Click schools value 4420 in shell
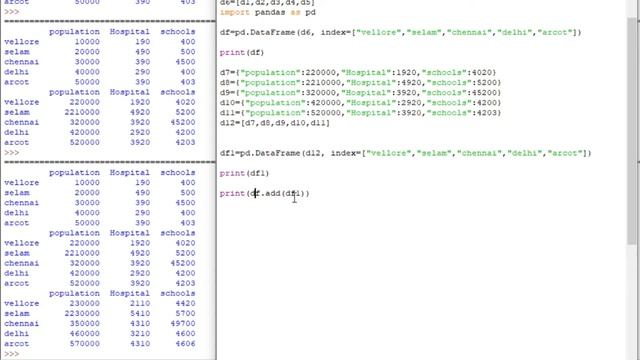This screenshot has width=640, height=360. pyautogui.click(x=185, y=303)
